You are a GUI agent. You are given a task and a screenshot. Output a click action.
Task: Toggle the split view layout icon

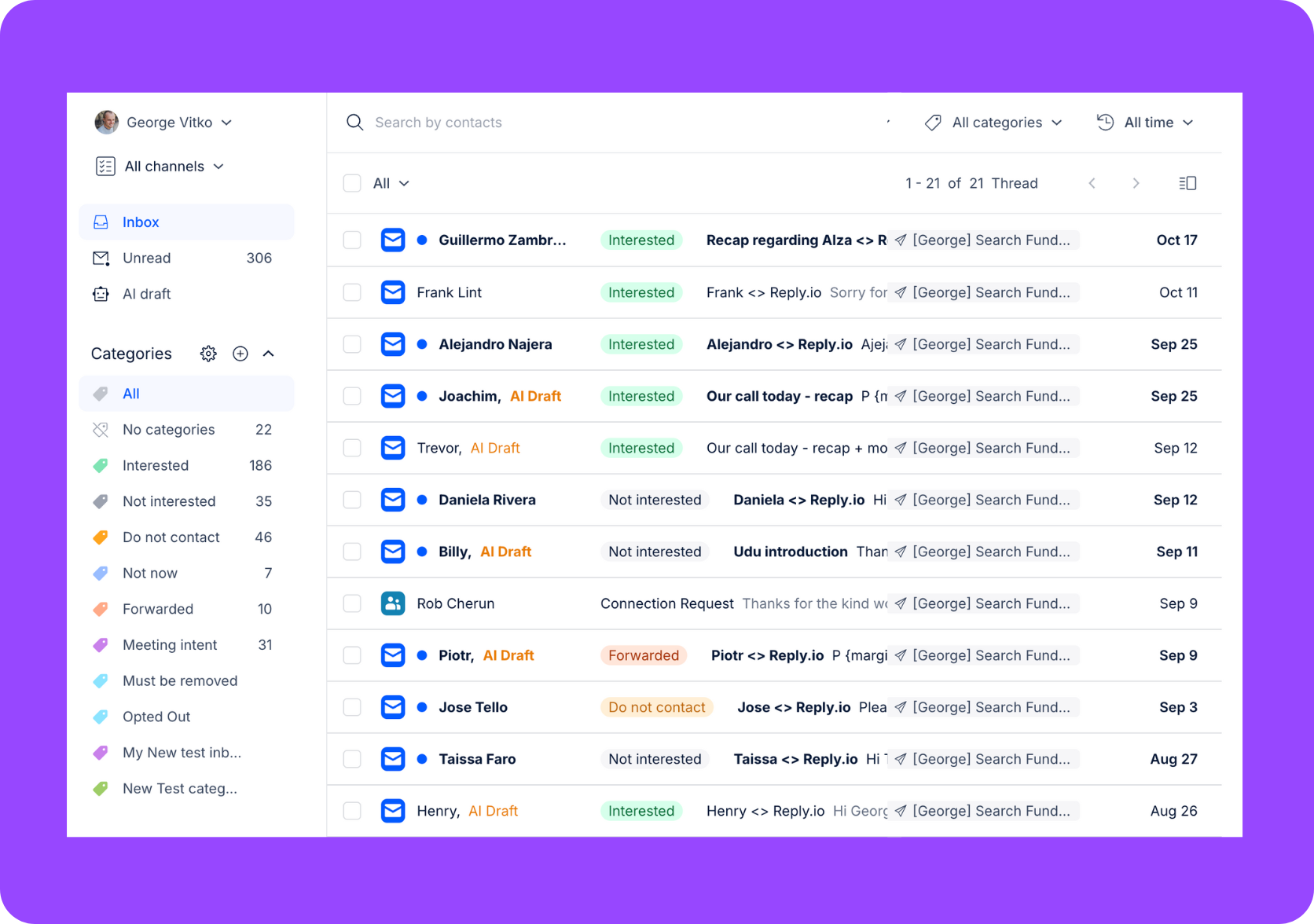[x=1187, y=183]
